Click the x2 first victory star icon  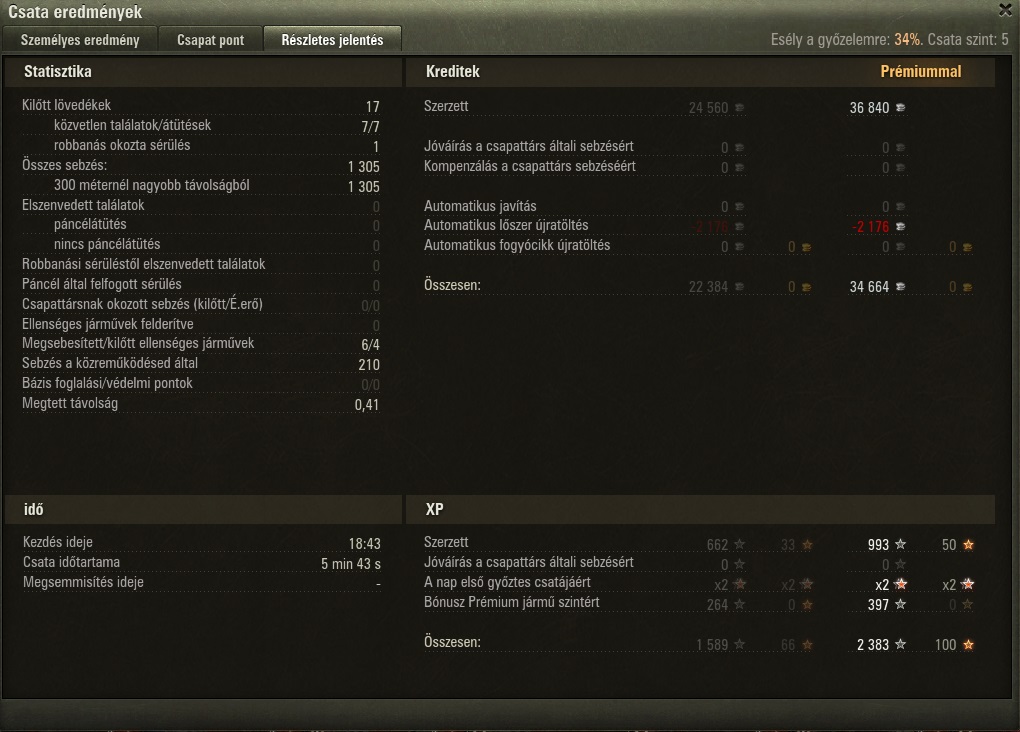coord(901,584)
